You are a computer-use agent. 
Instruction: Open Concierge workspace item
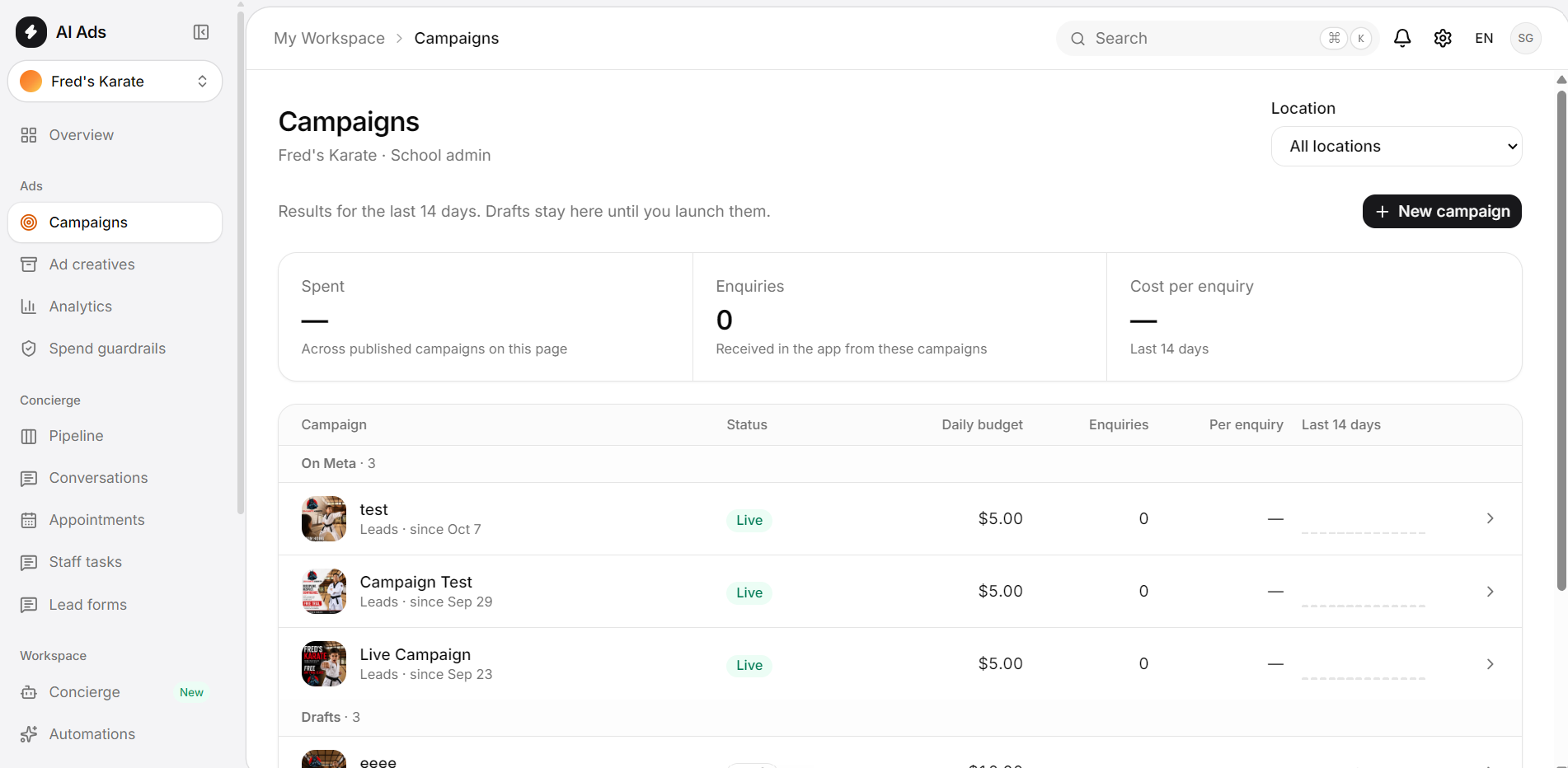[115, 692]
